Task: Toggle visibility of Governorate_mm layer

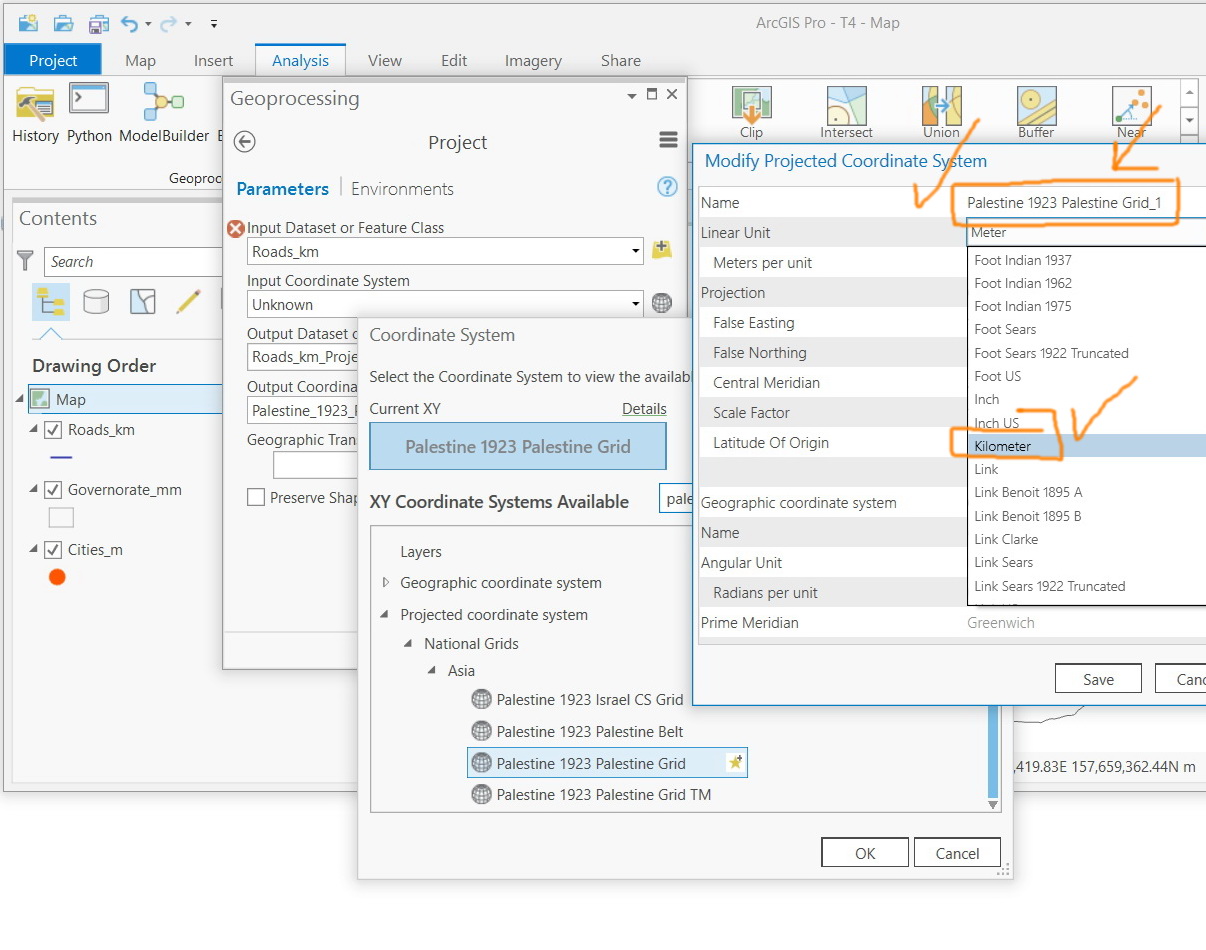Action: pos(53,490)
